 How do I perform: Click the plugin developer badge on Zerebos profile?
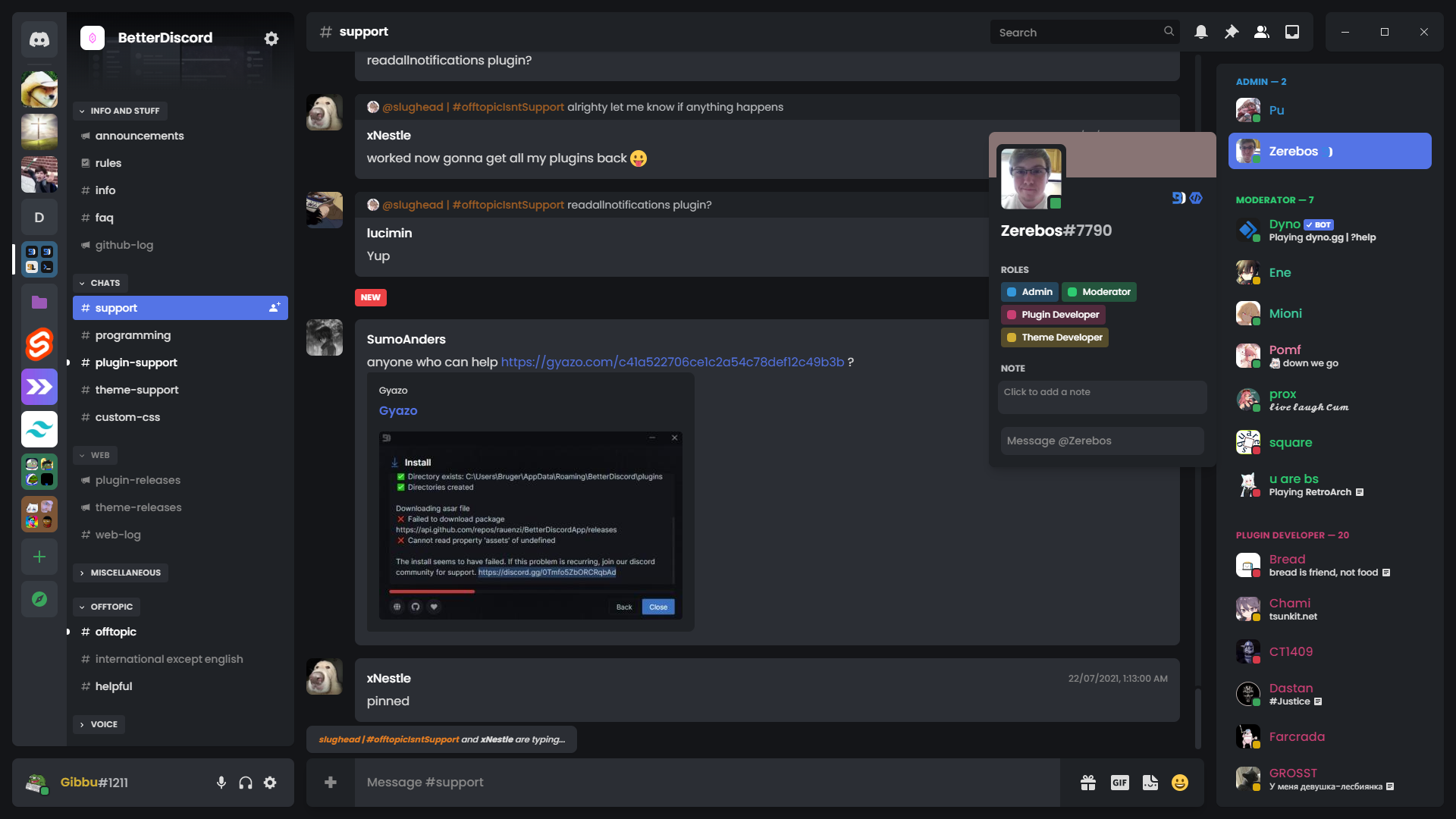[x=1196, y=198]
